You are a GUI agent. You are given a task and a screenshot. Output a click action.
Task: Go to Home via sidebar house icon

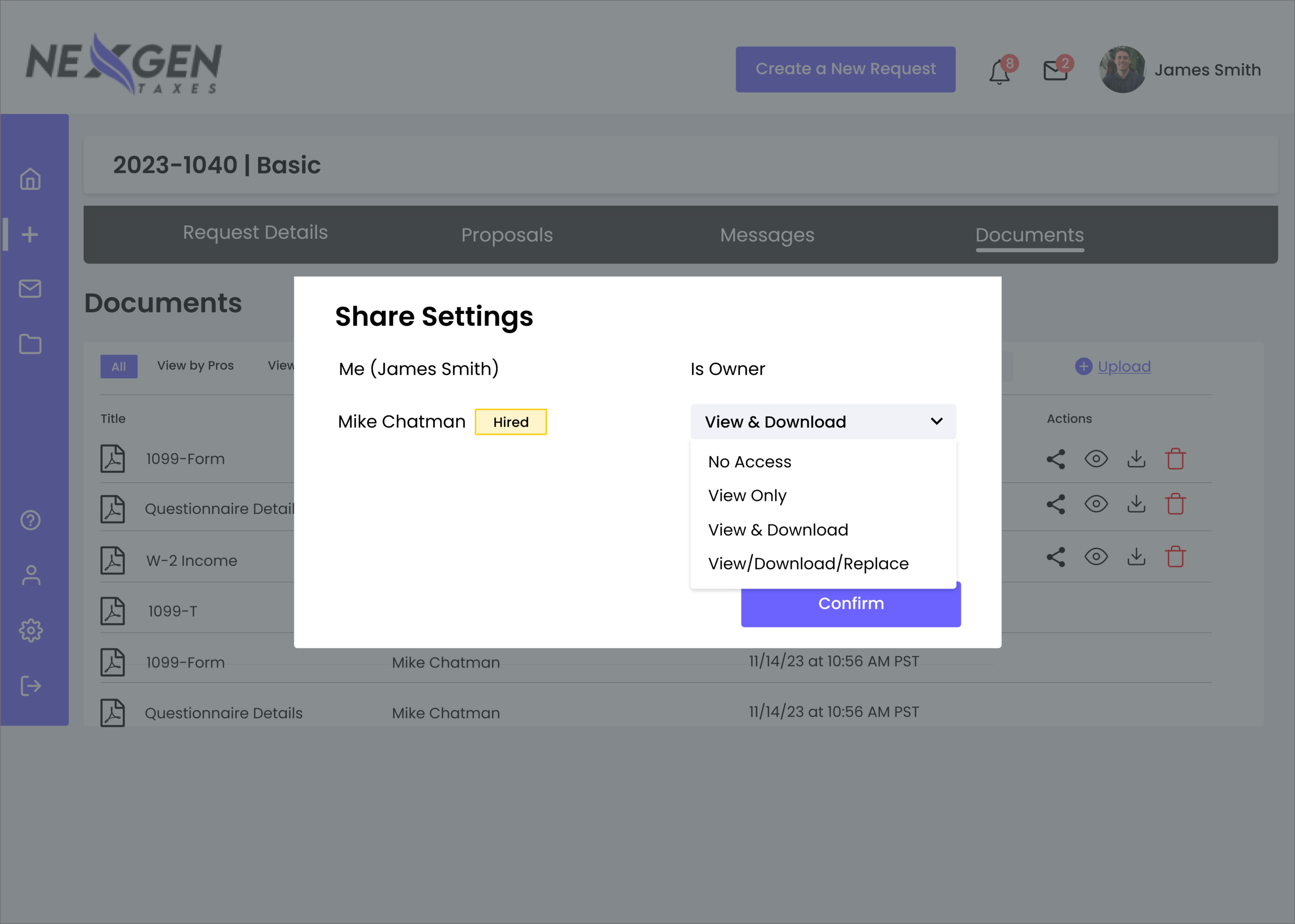[30, 179]
